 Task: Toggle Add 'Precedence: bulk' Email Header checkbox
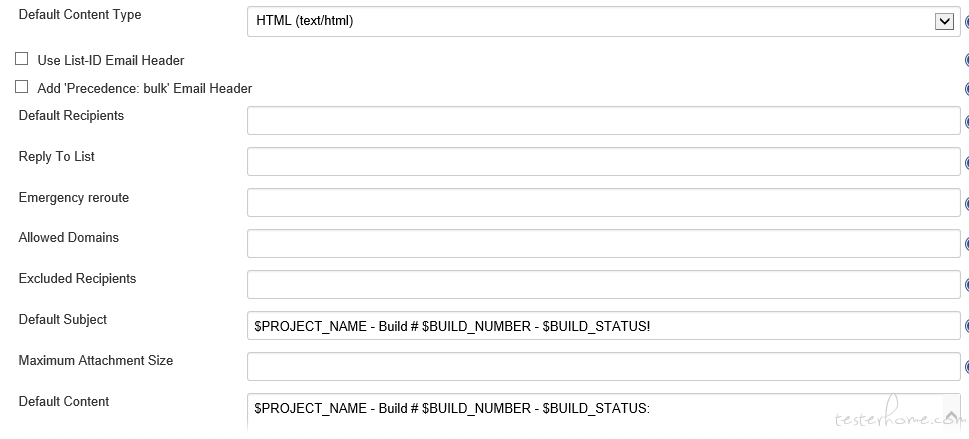[22, 87]
